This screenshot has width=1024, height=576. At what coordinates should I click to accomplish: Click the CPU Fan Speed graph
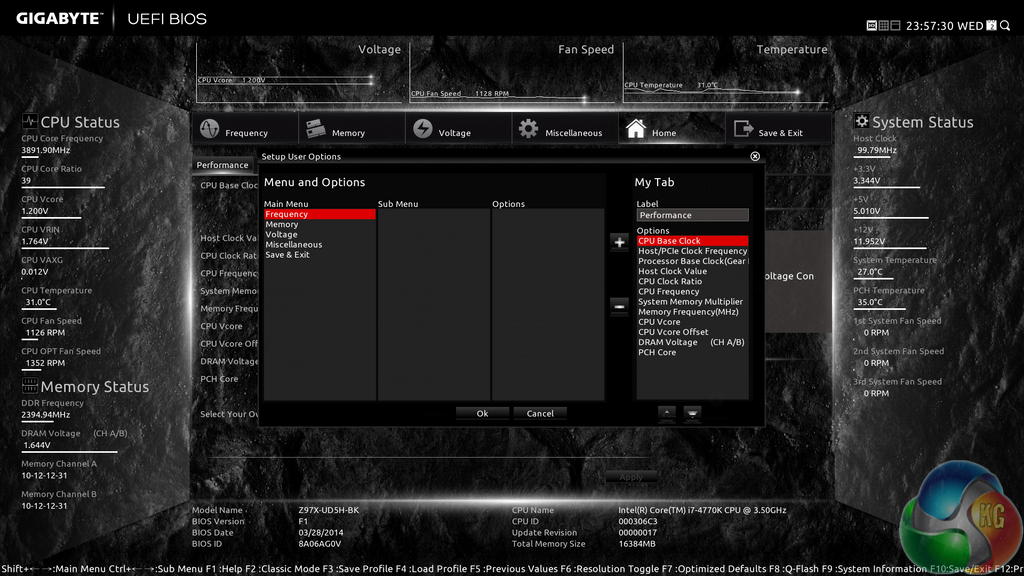(x=513, y=73)
